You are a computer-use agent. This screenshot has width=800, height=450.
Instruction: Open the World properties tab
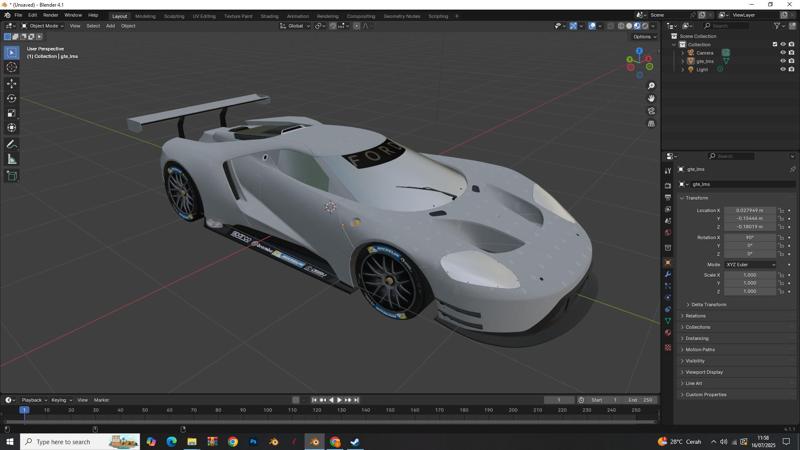pyautogui.click(x=668, y=233)
